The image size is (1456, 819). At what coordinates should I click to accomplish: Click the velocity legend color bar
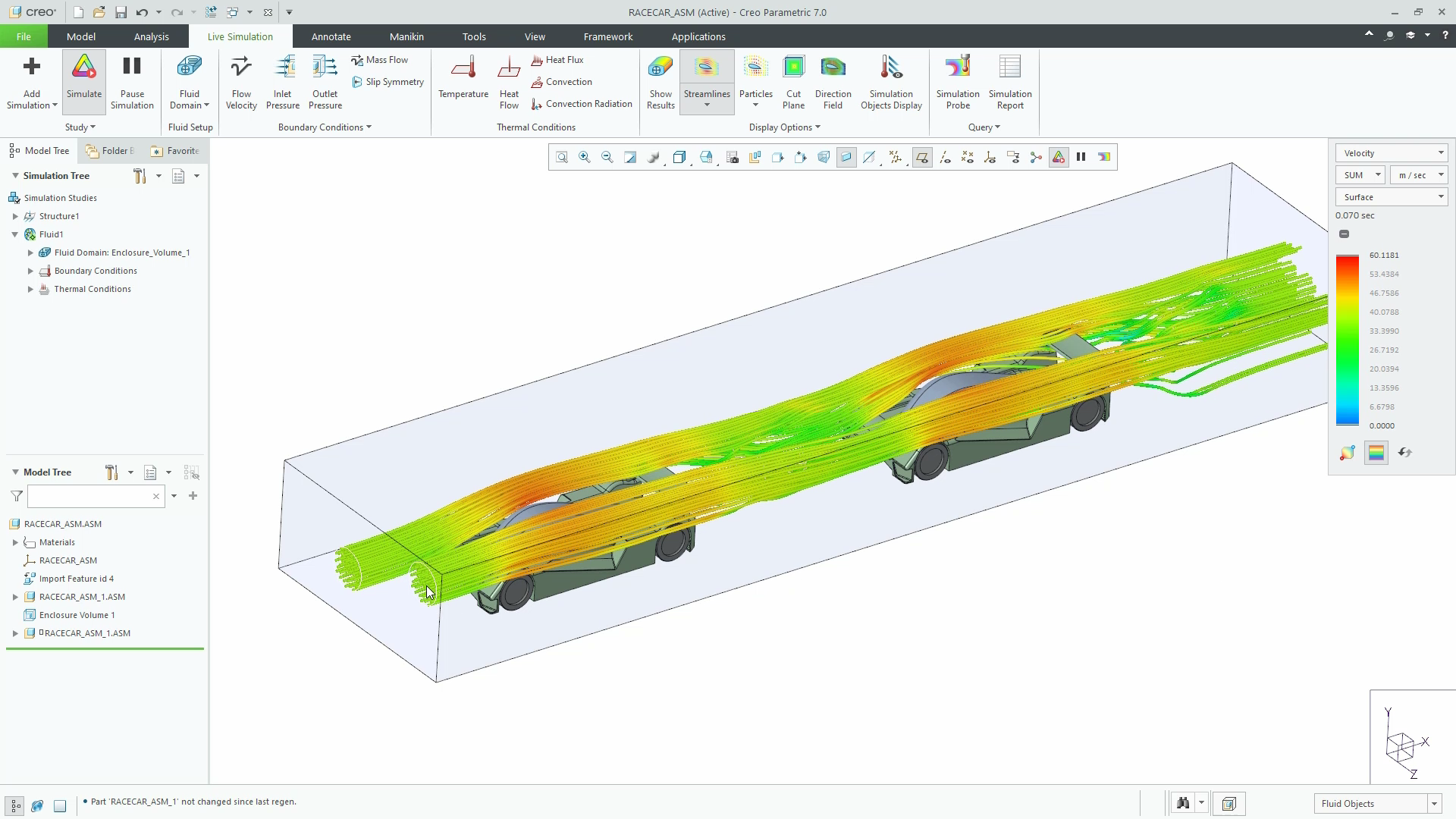1348,340
